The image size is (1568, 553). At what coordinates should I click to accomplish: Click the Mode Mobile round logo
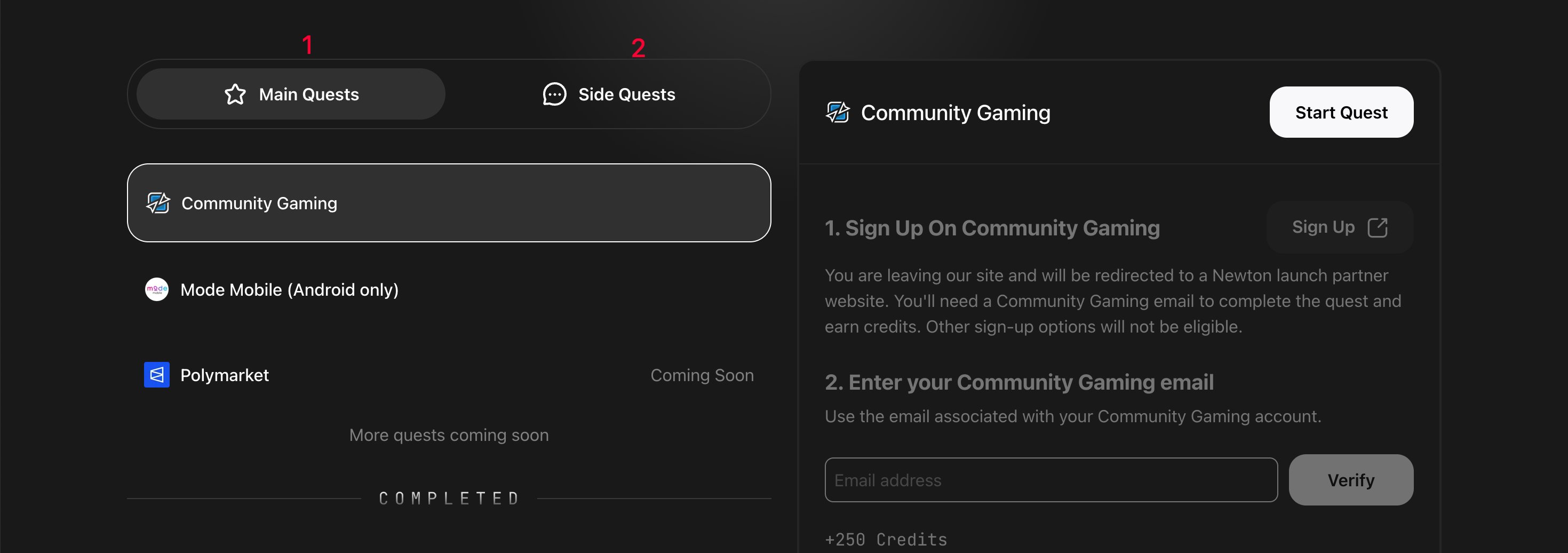[156, 289]
